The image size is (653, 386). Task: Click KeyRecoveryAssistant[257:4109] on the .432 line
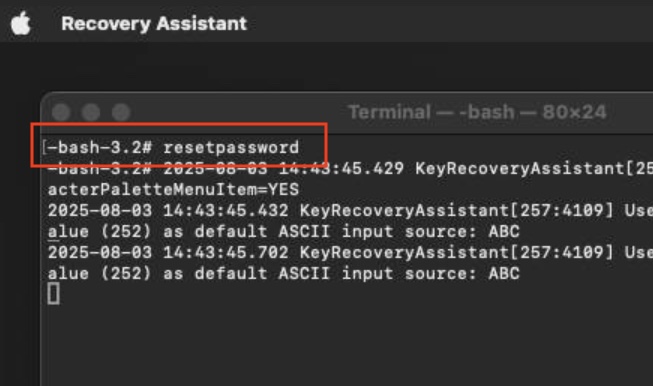tap(457, 211)
